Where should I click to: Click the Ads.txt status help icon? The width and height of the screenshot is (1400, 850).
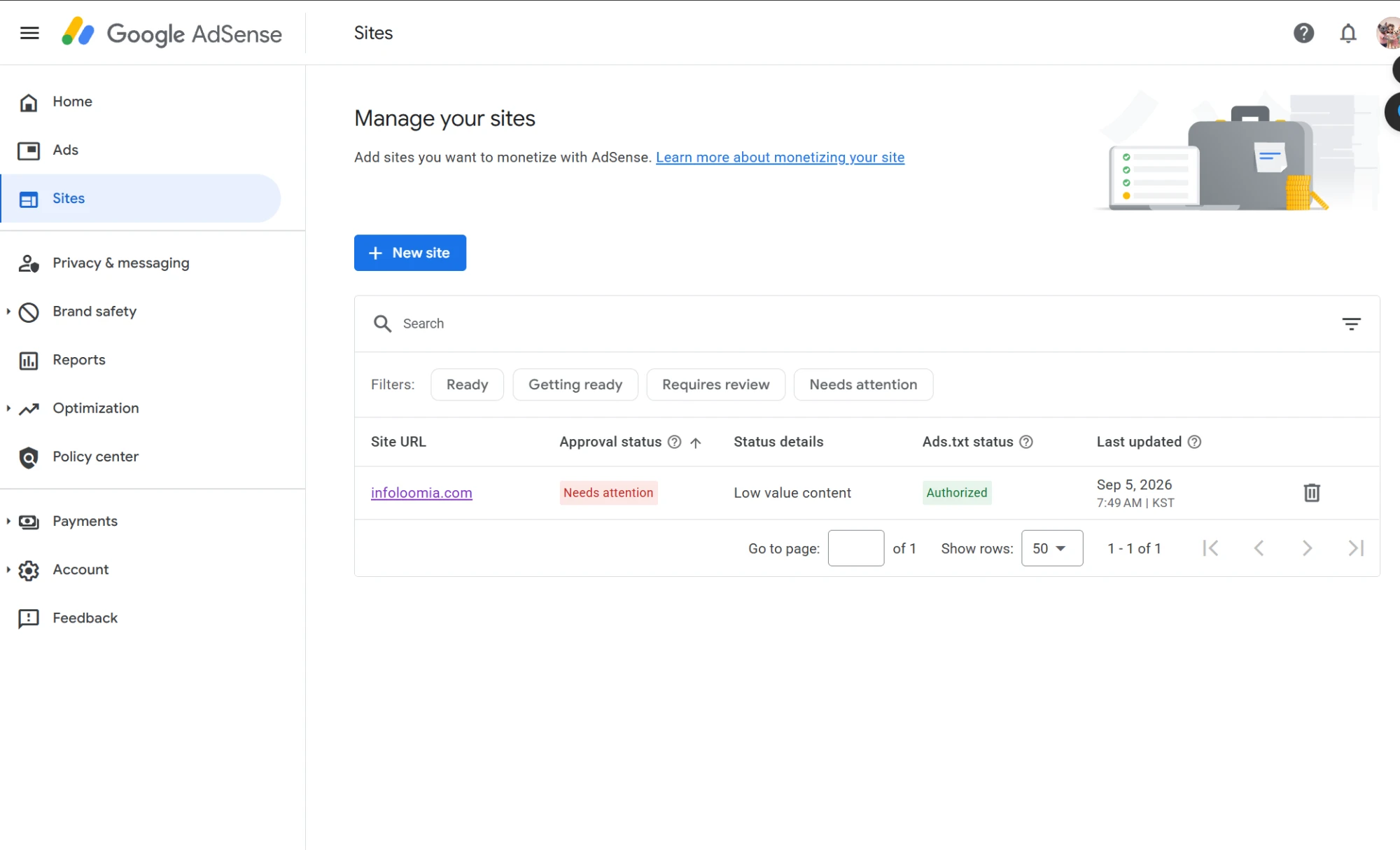(x=1026, y=442)
